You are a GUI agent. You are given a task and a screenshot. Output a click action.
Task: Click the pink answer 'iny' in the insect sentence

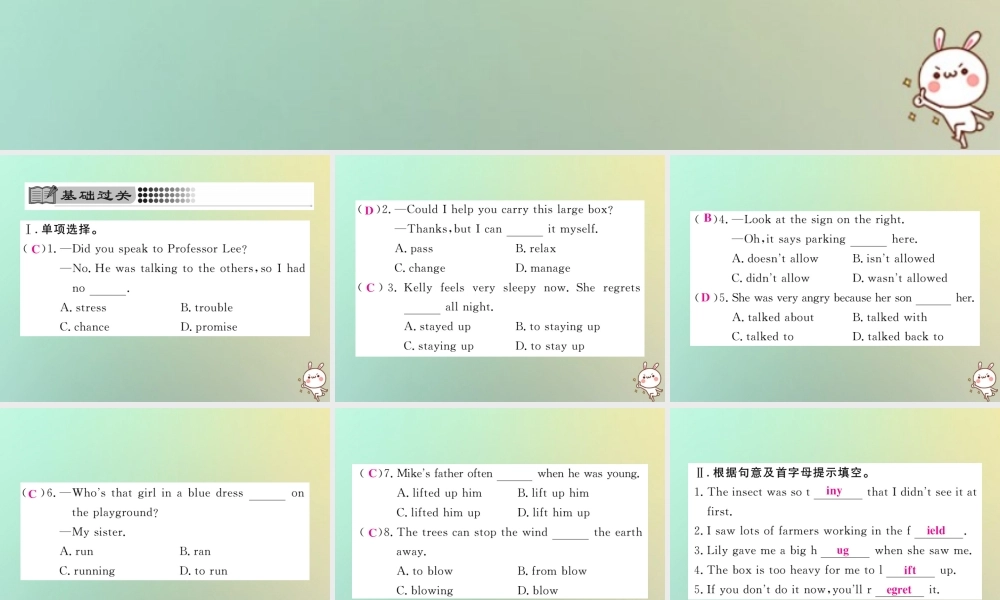tap(834, 491)
